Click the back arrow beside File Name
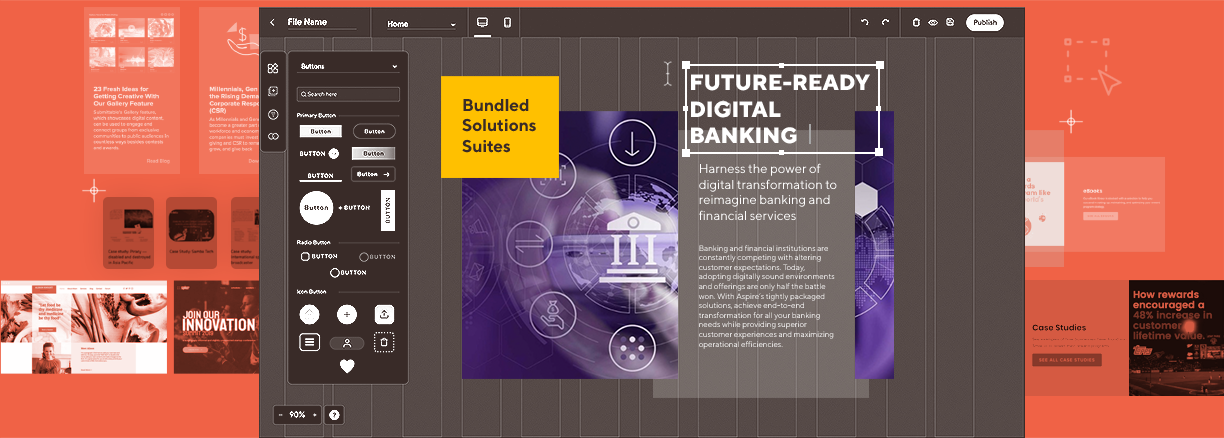Screen dimensions: 1224x438 point(272,23)
